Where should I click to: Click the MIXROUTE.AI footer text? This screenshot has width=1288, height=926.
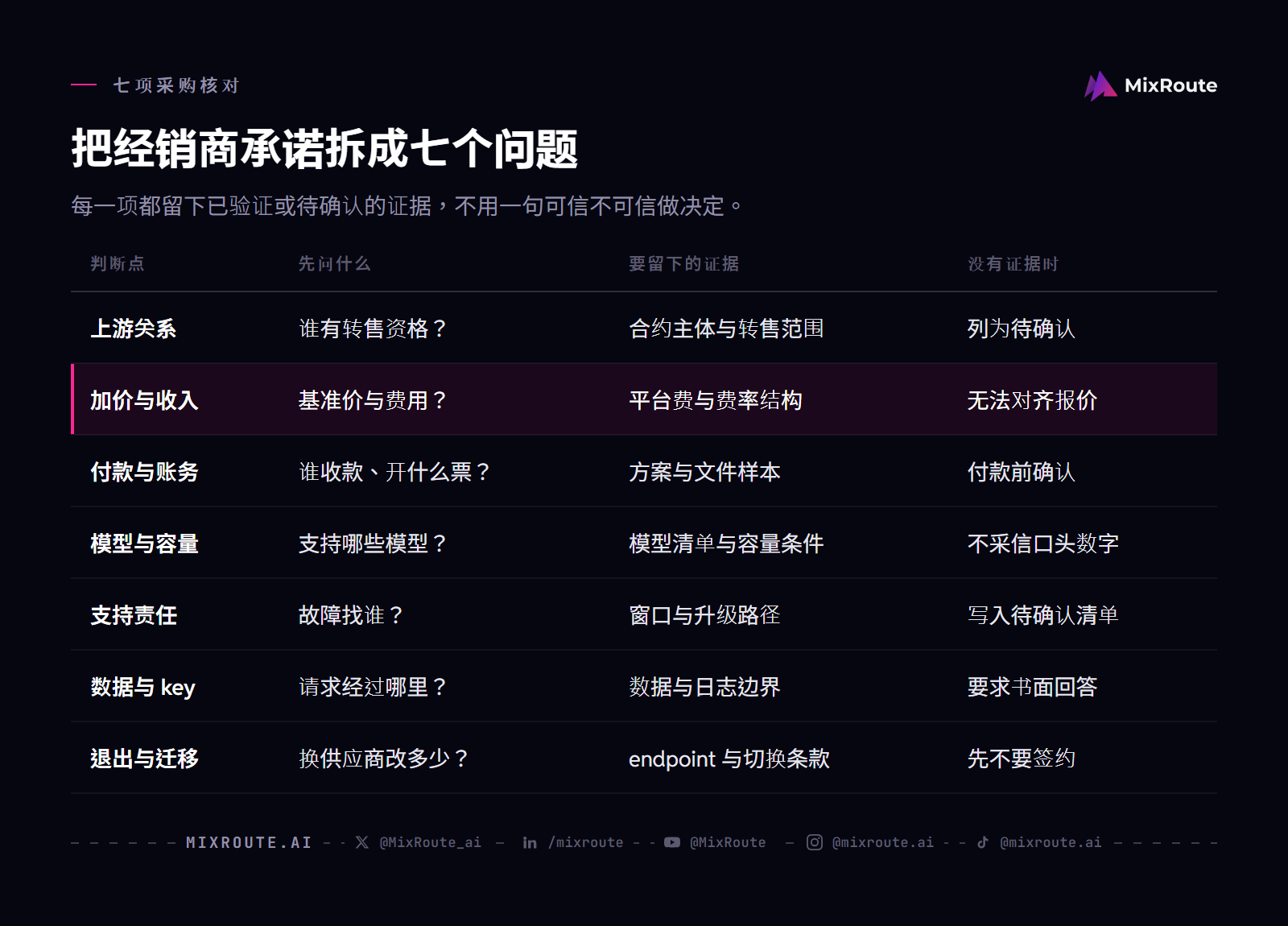tap(249, 842)
